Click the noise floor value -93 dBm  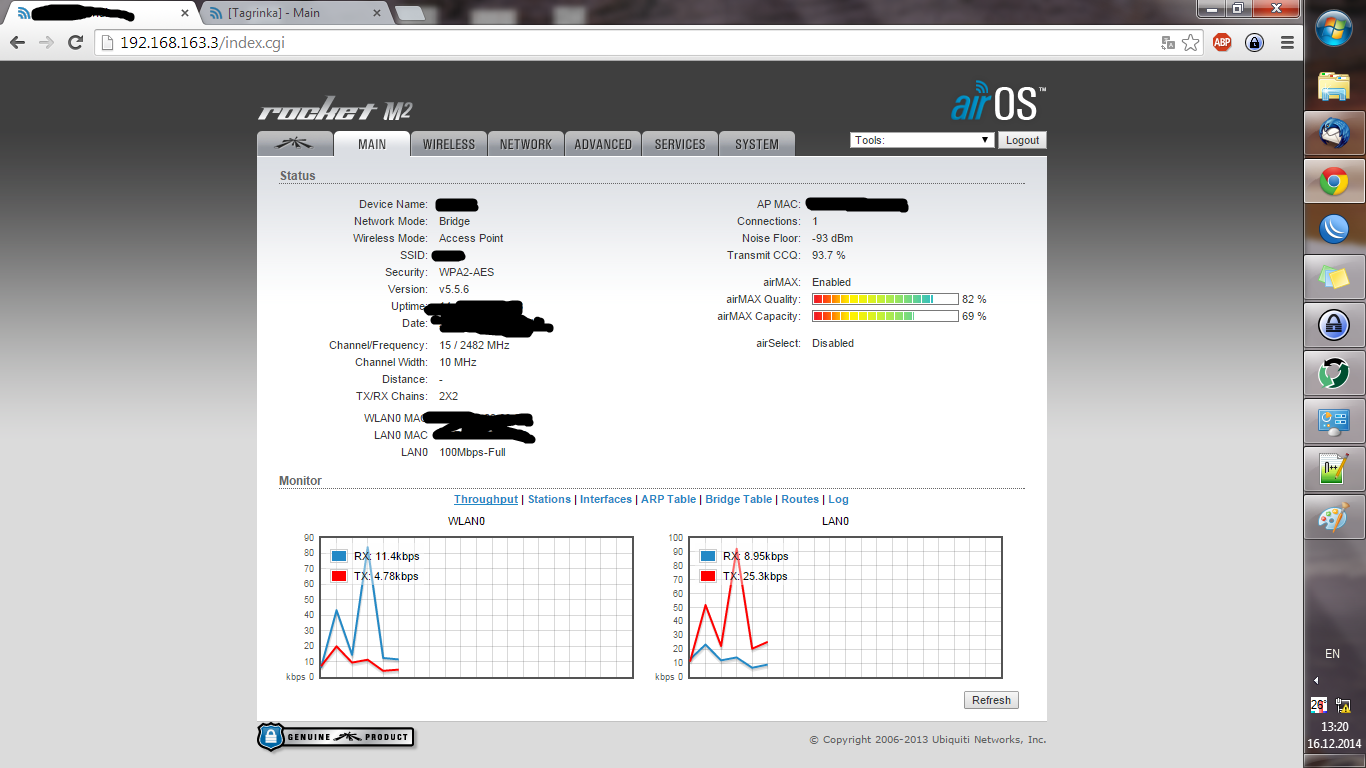[x=832, y=238]
